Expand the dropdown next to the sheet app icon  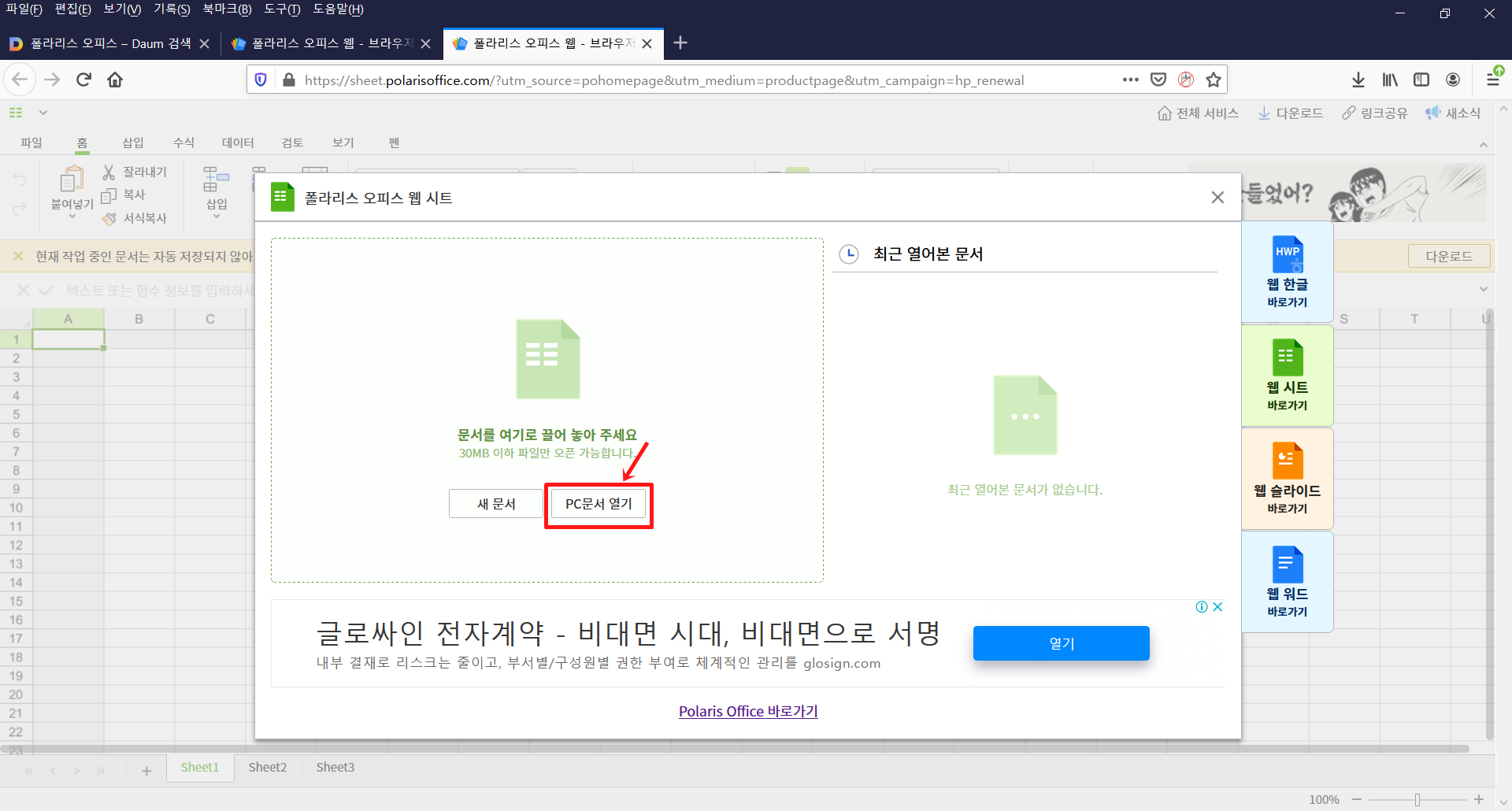(x=43, y=113)
